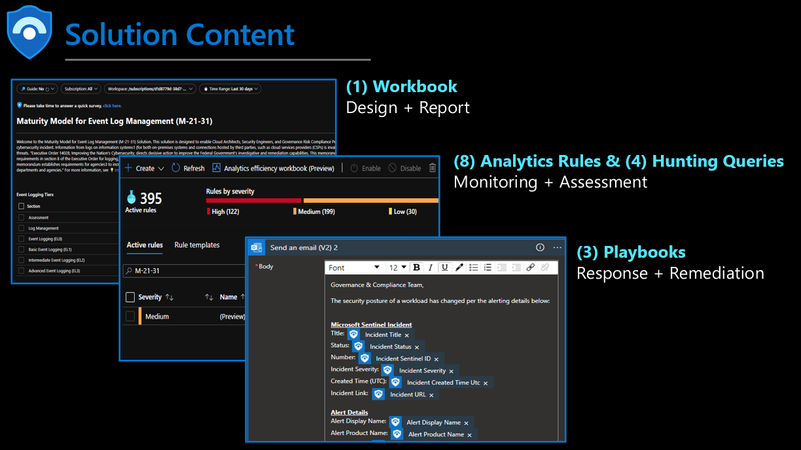Select the Medium severity rule row

pyautogui.click(x=185, y=317)
